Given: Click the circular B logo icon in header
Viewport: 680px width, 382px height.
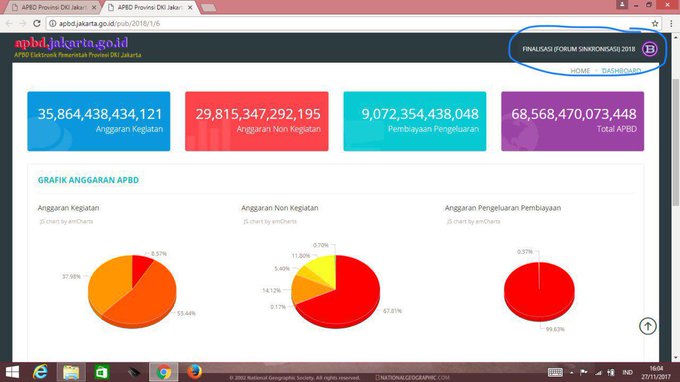Looking at the screenshot, I should 650,49.
